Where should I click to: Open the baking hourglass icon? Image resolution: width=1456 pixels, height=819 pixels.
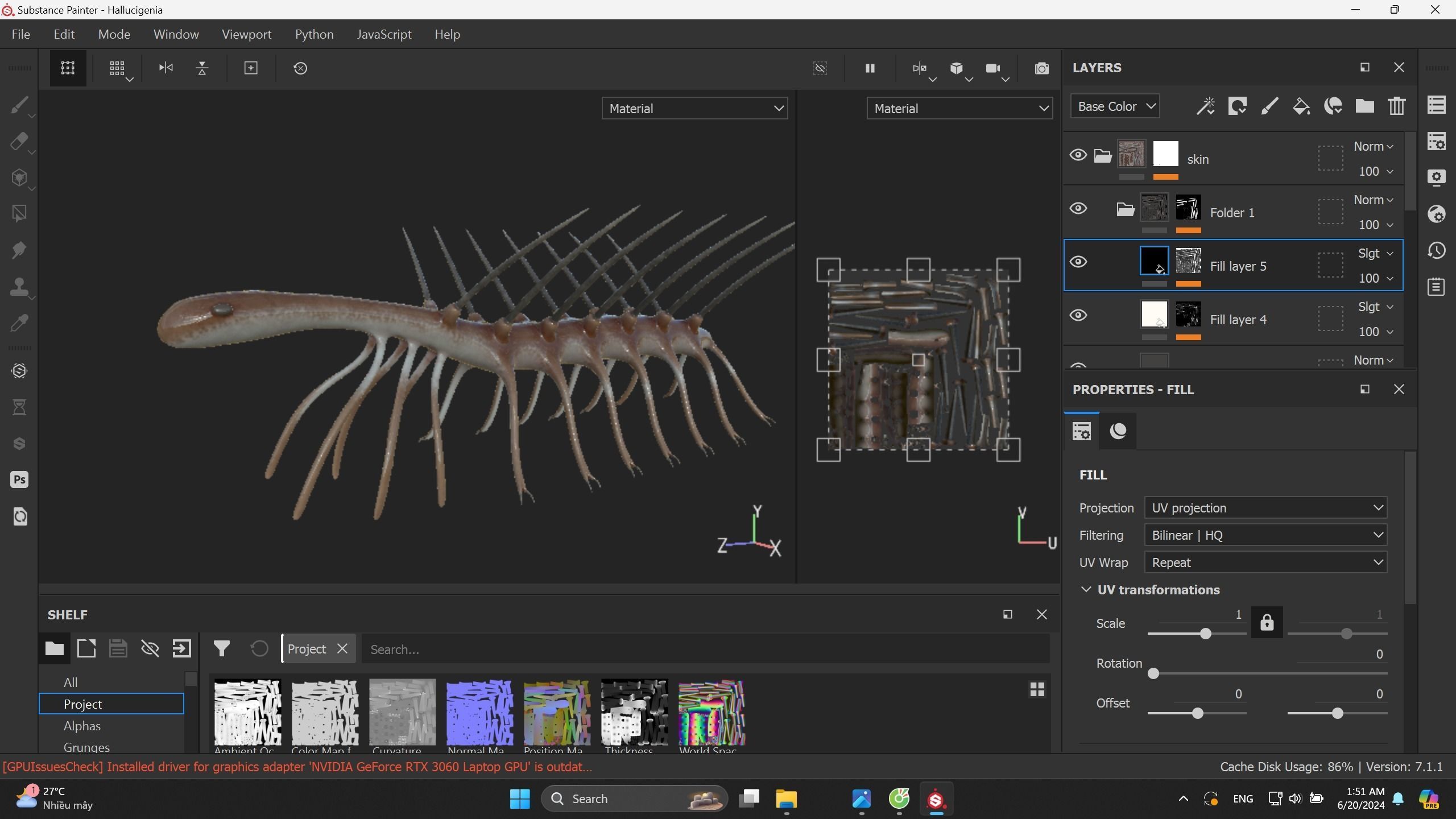pyautogui.click(x=19, y=407)
